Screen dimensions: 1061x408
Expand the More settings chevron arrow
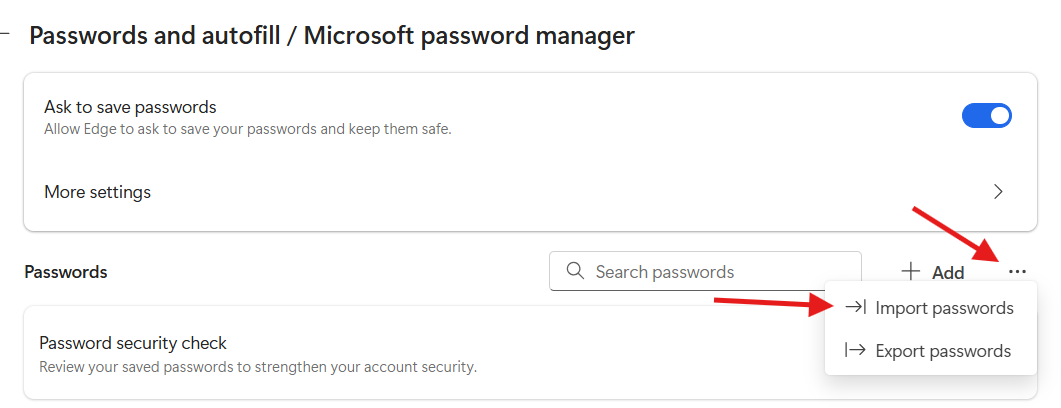point(997,191)
